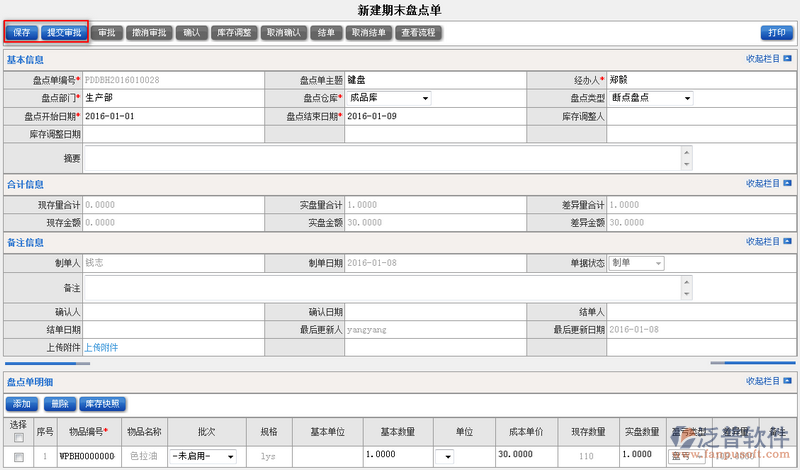Collapse the 备注信息 section arrow icon
The width and height of the screenshot is (800, 470).
click(x=790, y=242)
